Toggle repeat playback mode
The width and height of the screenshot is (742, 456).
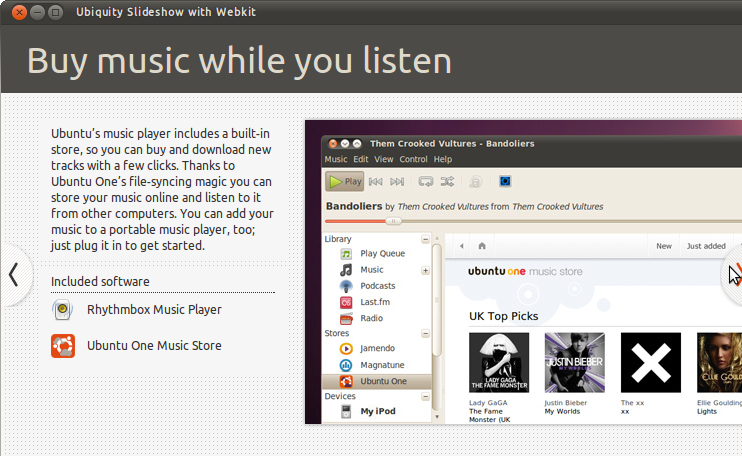426,182
